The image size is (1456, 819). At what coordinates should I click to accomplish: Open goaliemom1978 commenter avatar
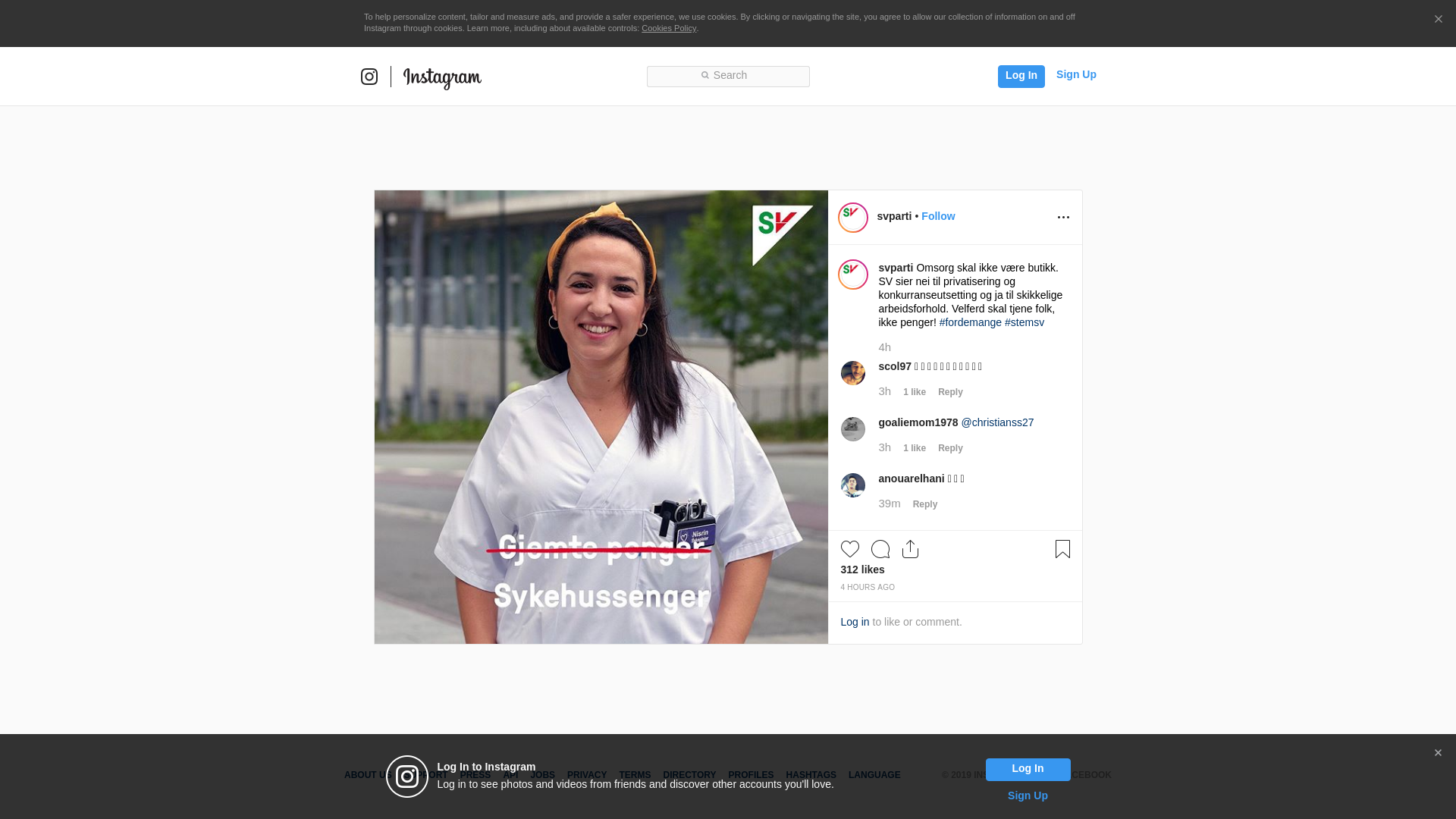click(853, 429)
